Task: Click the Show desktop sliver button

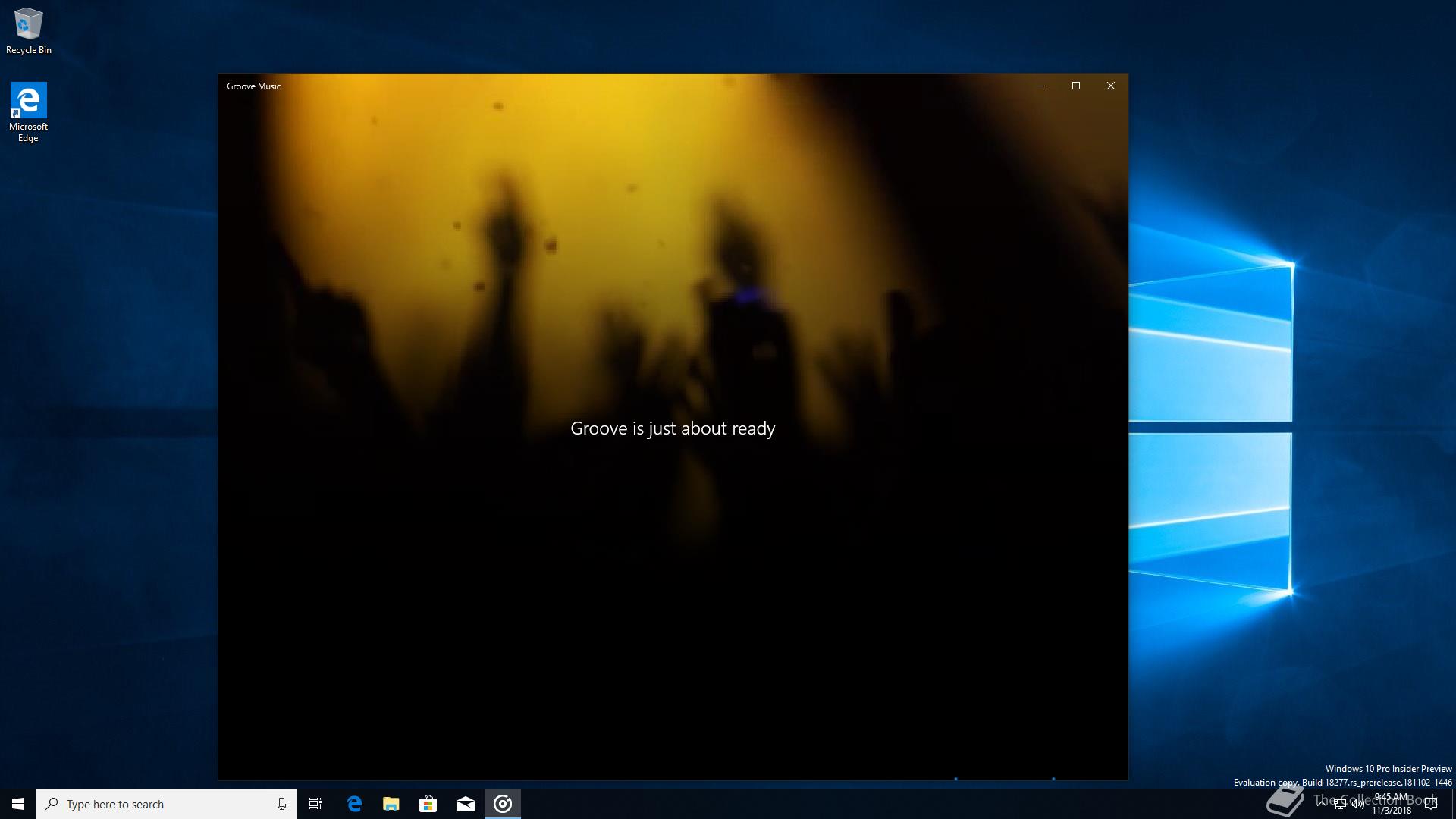Action: tap(1453, 804)
